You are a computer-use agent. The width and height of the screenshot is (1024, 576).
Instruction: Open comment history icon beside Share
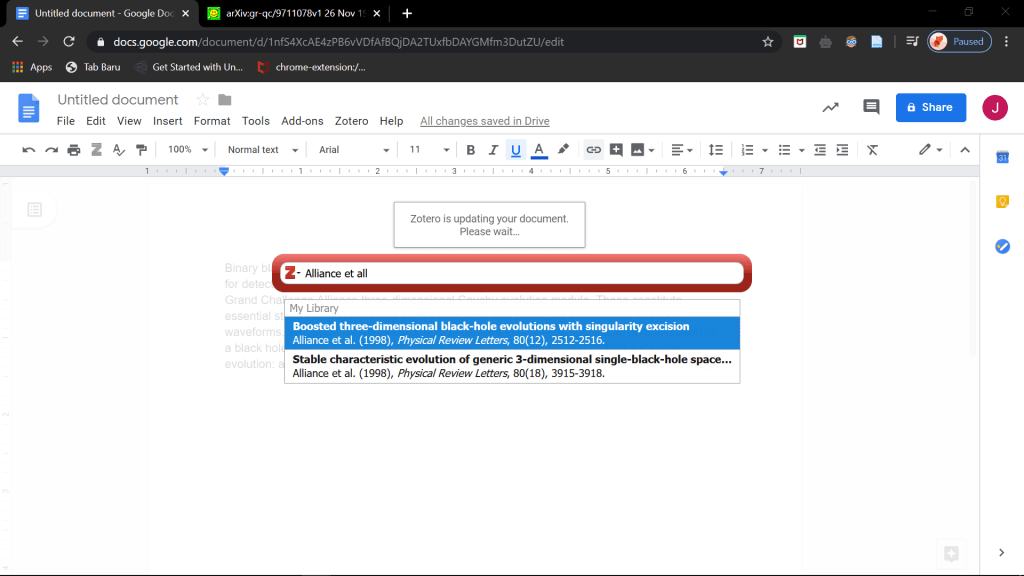pos(871,107)
